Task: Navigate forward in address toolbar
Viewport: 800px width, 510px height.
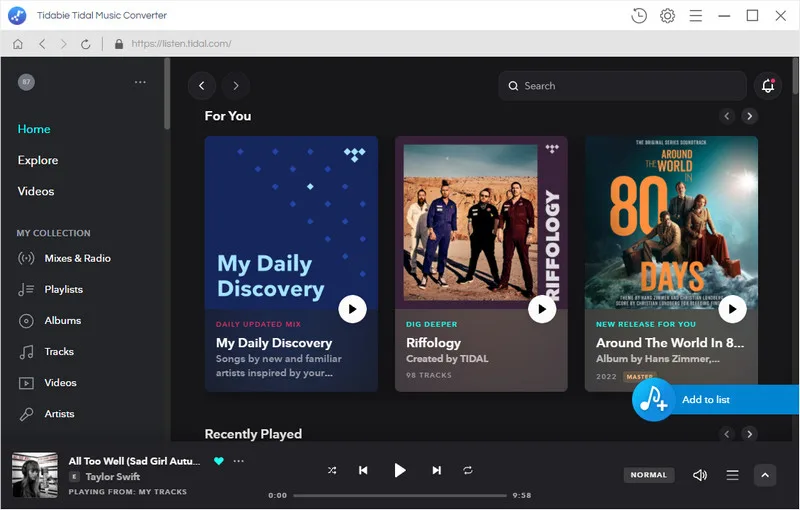Action: click(63, 44)
